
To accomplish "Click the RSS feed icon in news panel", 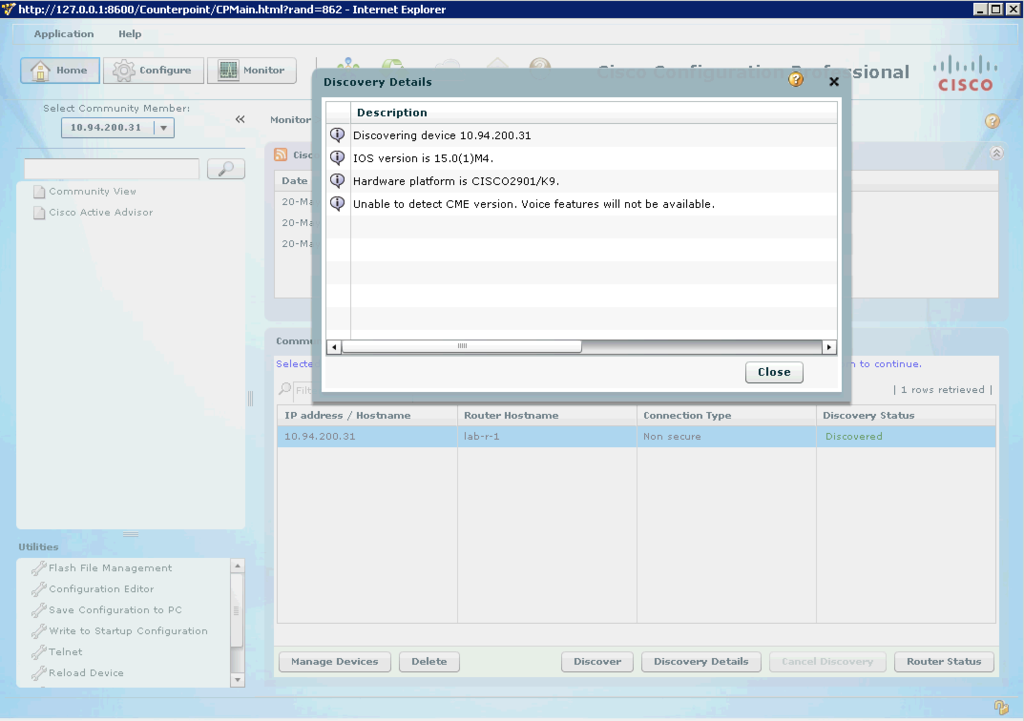I will click(281, 154).
